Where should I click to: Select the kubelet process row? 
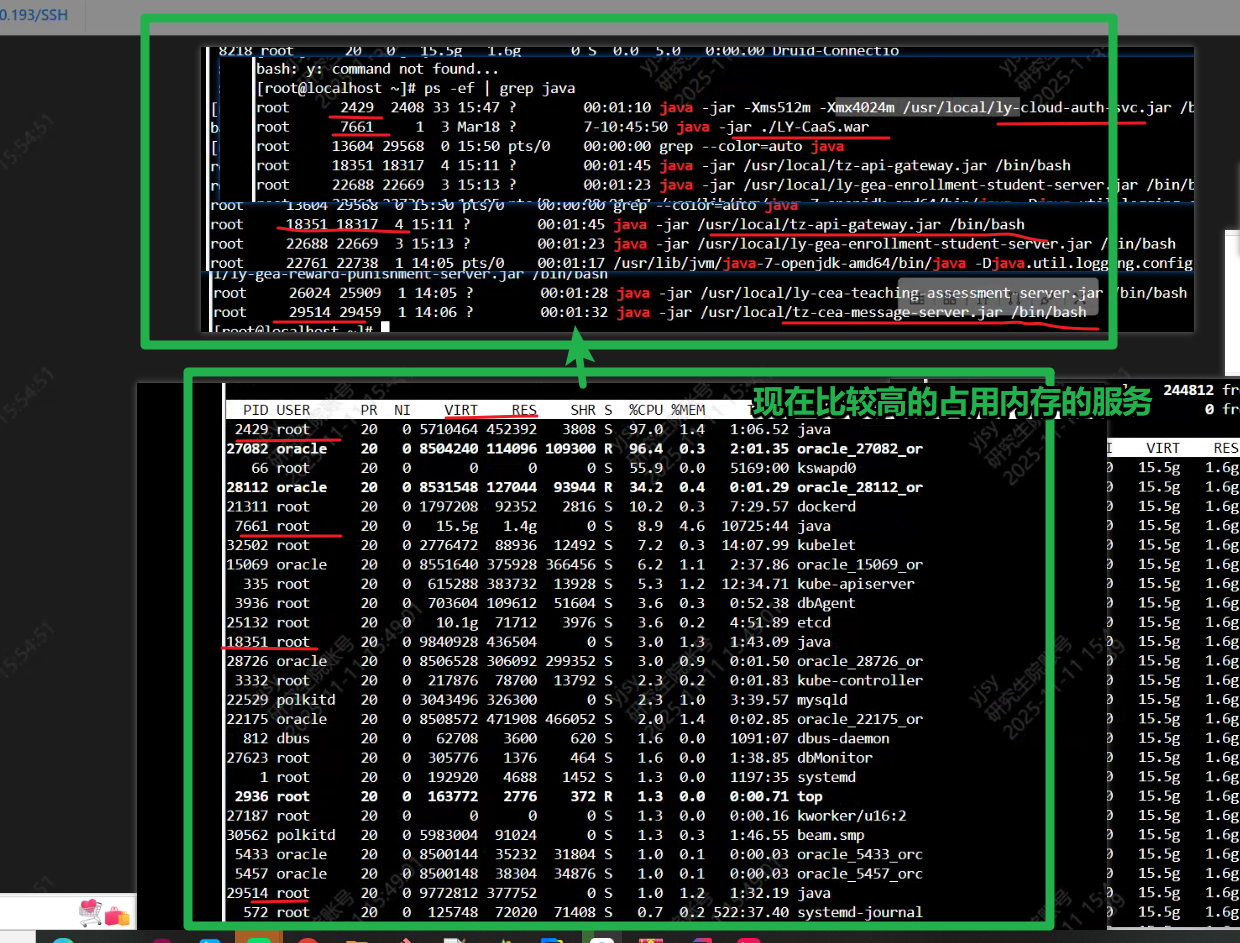tap(574, 545)
